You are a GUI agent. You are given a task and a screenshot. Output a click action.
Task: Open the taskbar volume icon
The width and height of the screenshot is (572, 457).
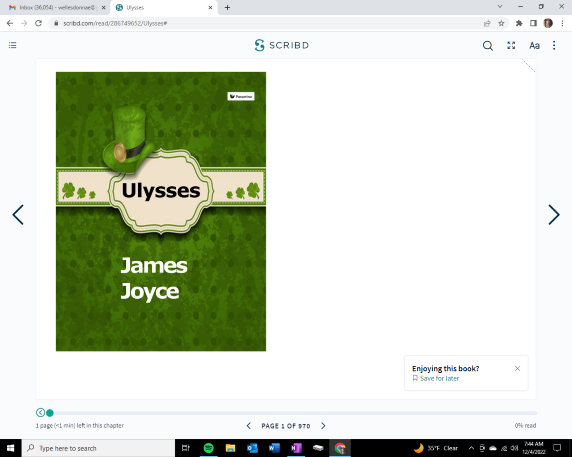point(514,448)
